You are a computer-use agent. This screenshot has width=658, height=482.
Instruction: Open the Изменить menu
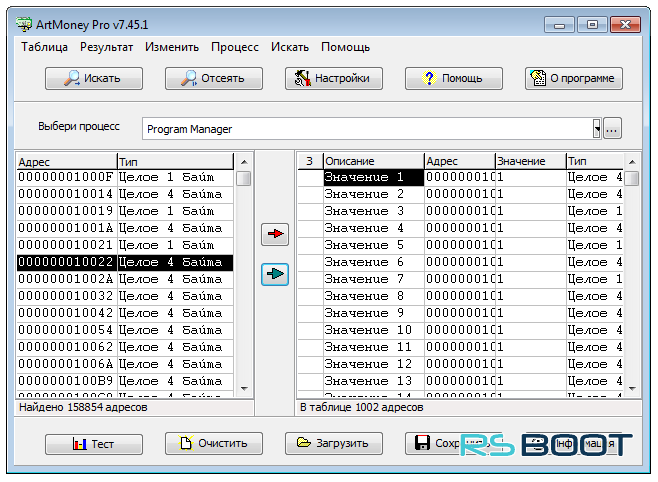tap(172, 47)
